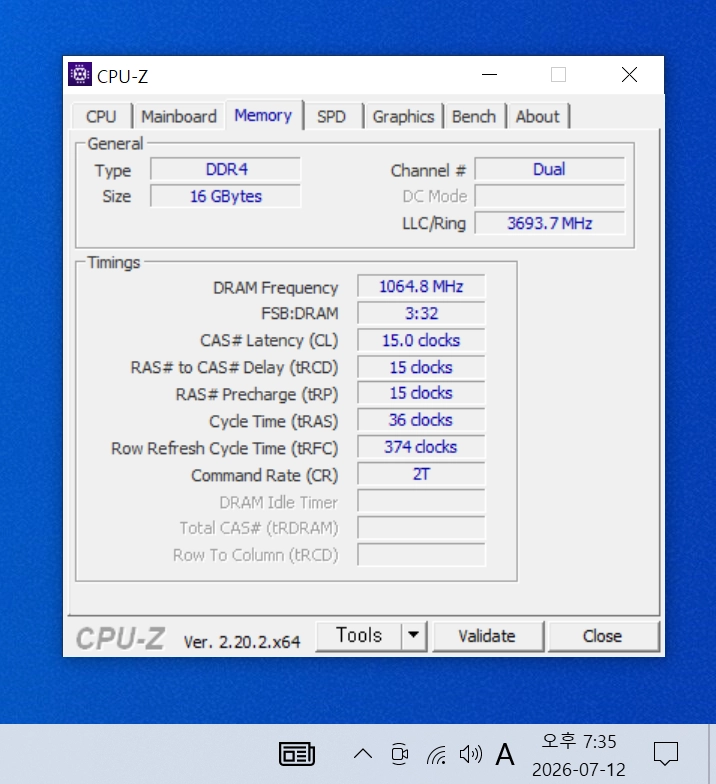Switch to the Mainboard tab
This screenshot has height=784, width=716.
point(179,116)
